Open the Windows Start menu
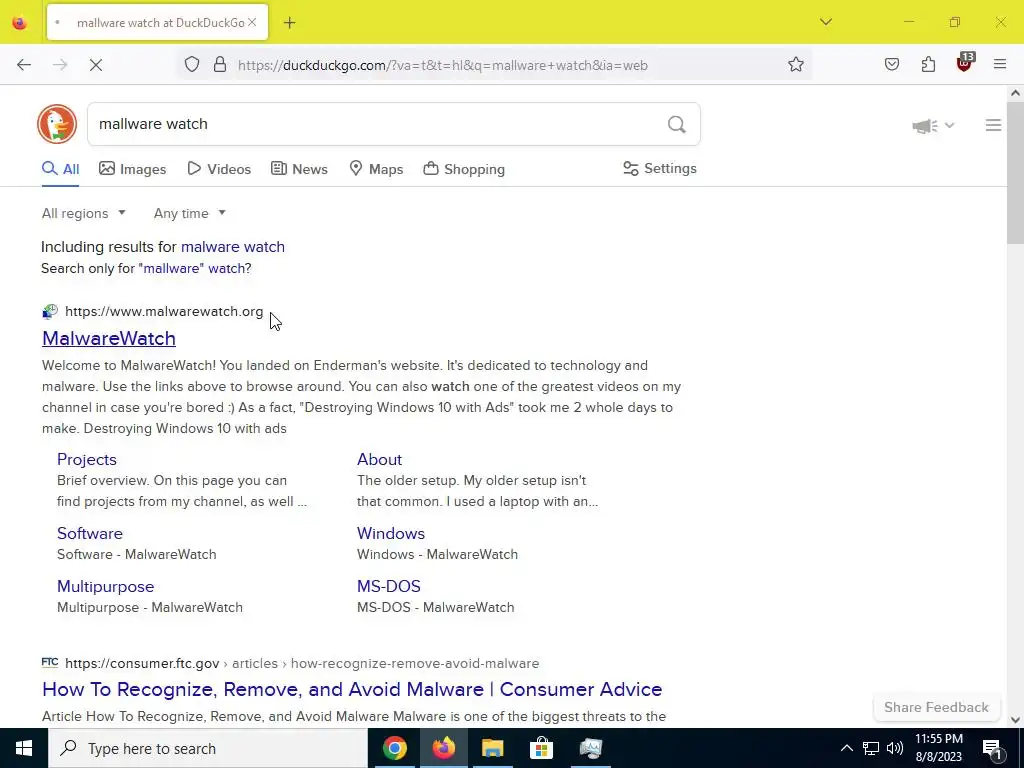The image size is (1024, 768). click(24, 748)
